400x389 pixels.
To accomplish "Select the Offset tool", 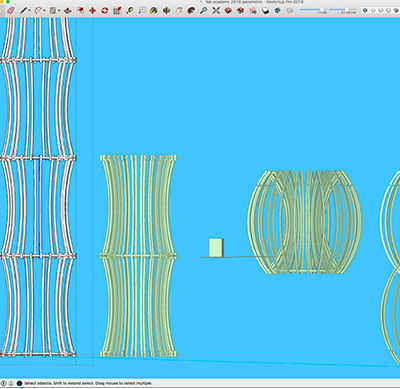I will 80,11.
